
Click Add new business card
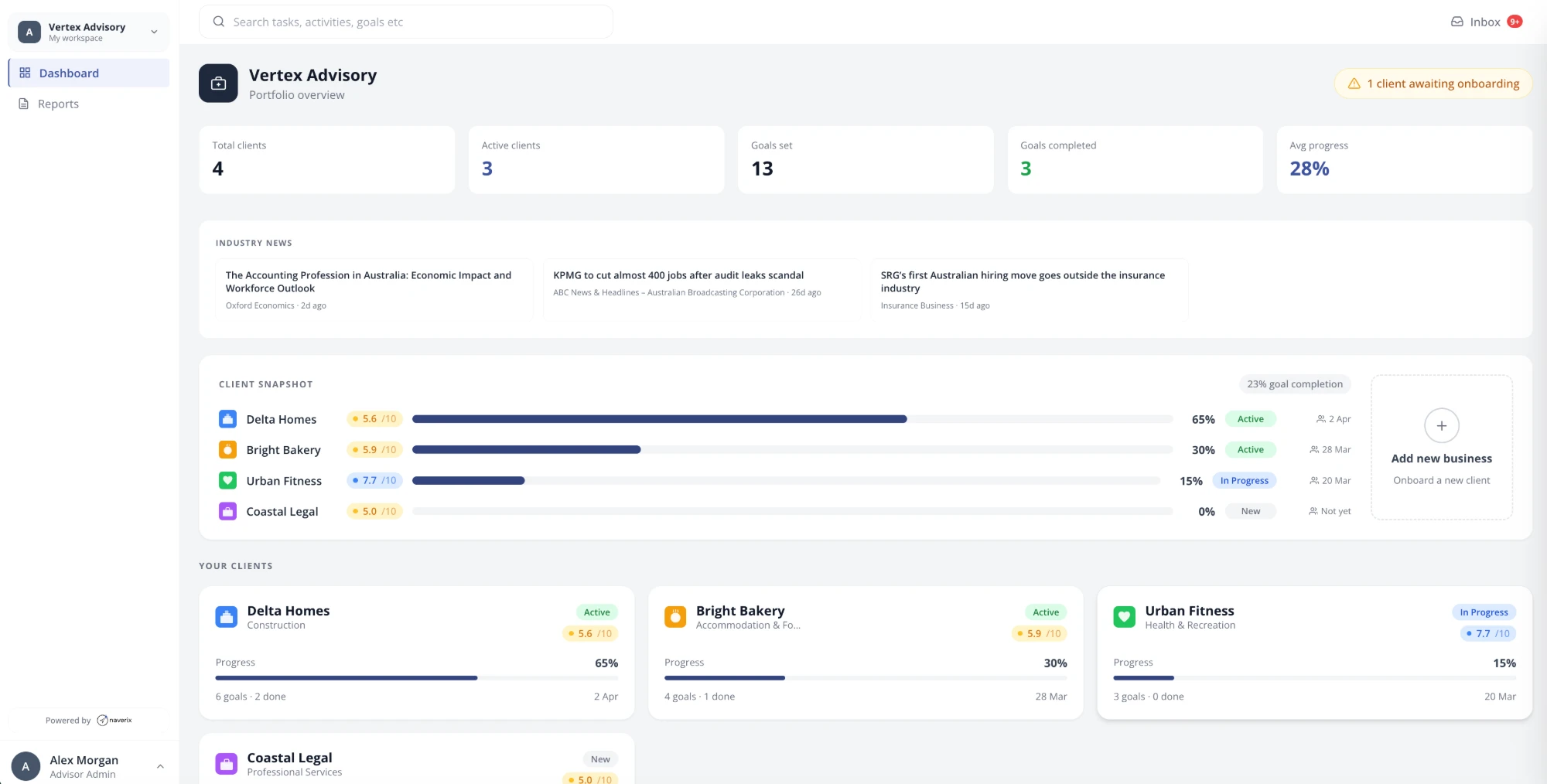(x=1442, y=447)
